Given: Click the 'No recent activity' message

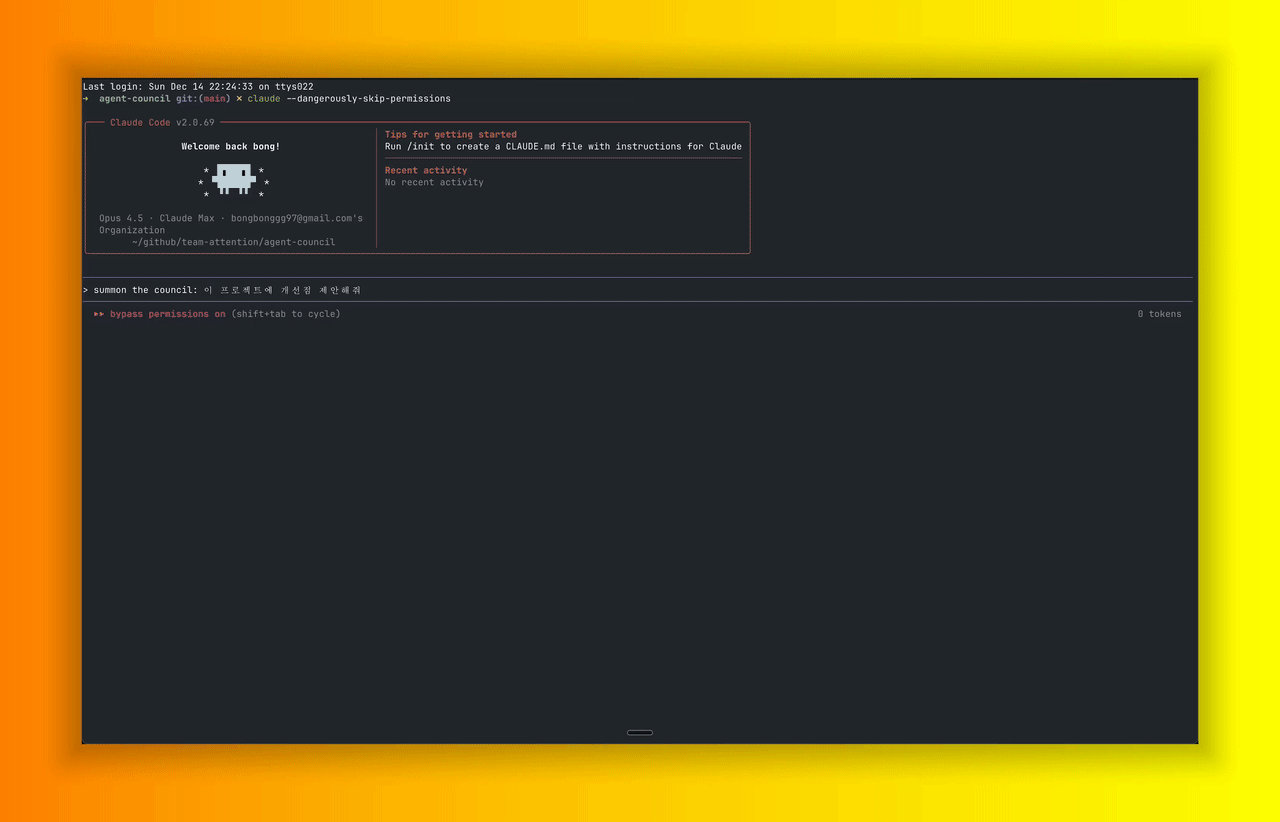Looking at the screenshot, I should (434, 182).
